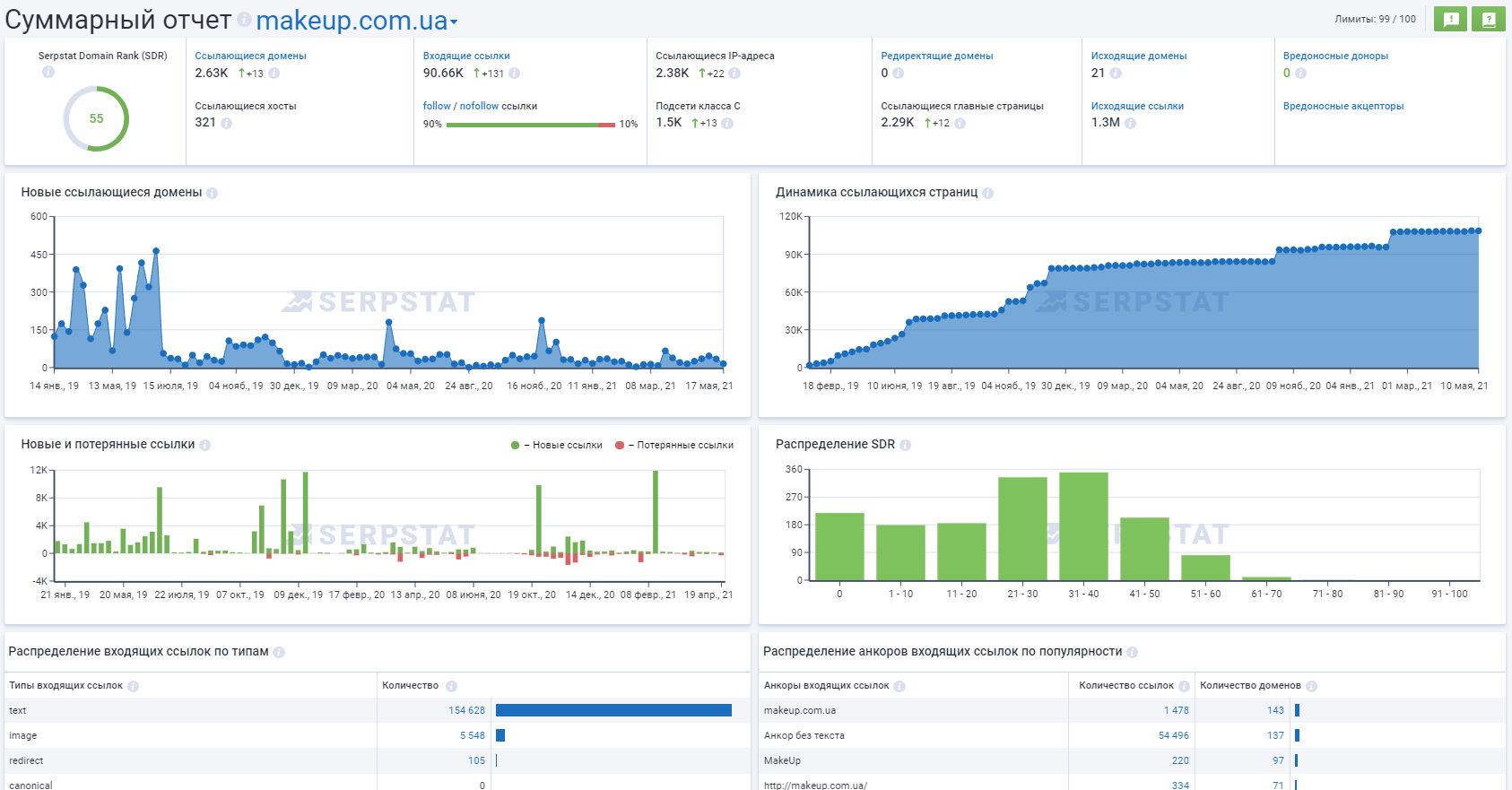1512x790 pixels.
Task: Open the Редиректящие домены link
Action: click(937, 56)
